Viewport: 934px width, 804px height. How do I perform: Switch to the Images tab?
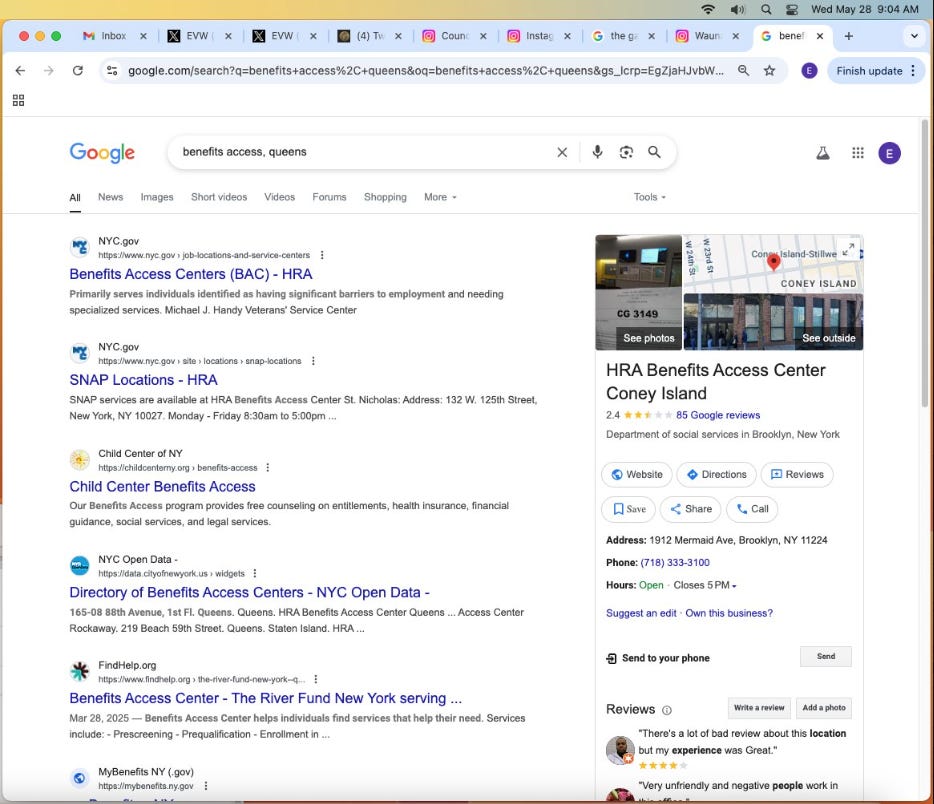157,197
